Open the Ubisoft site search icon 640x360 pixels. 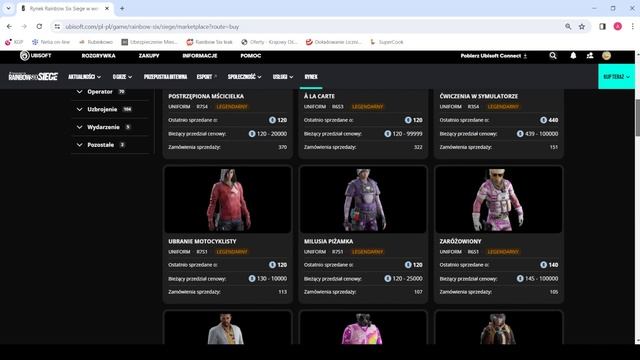[553, 56]
